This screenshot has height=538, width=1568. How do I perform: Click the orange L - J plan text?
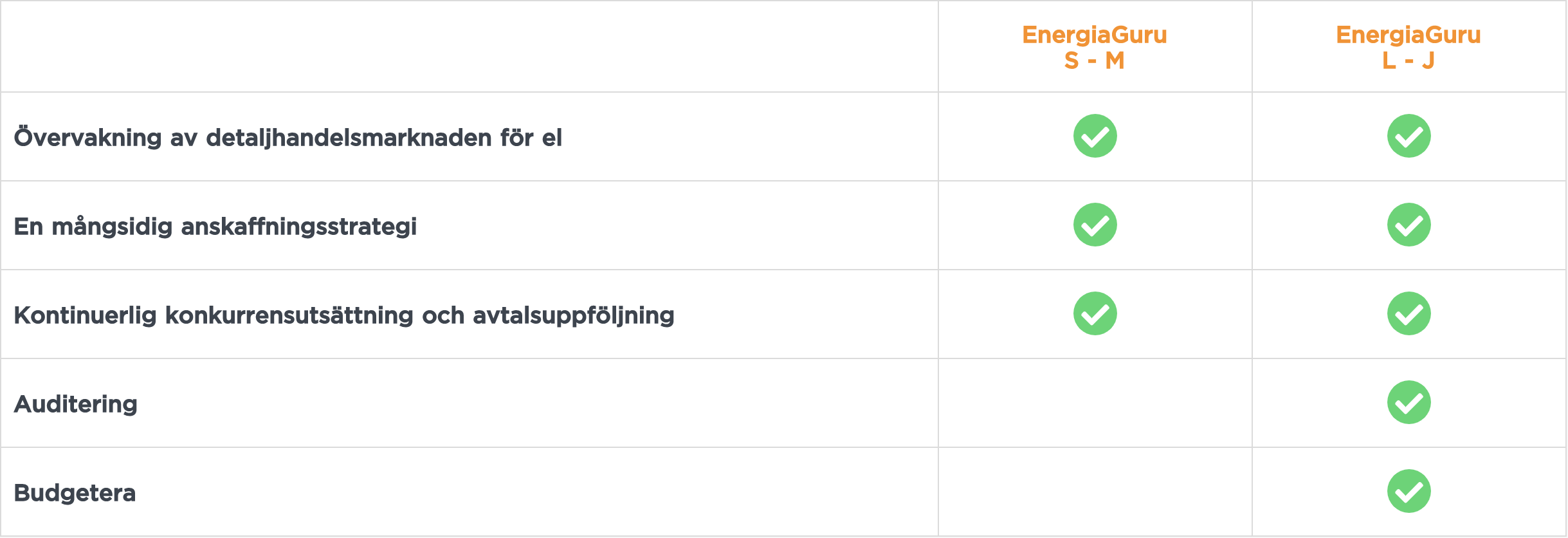1408,60
